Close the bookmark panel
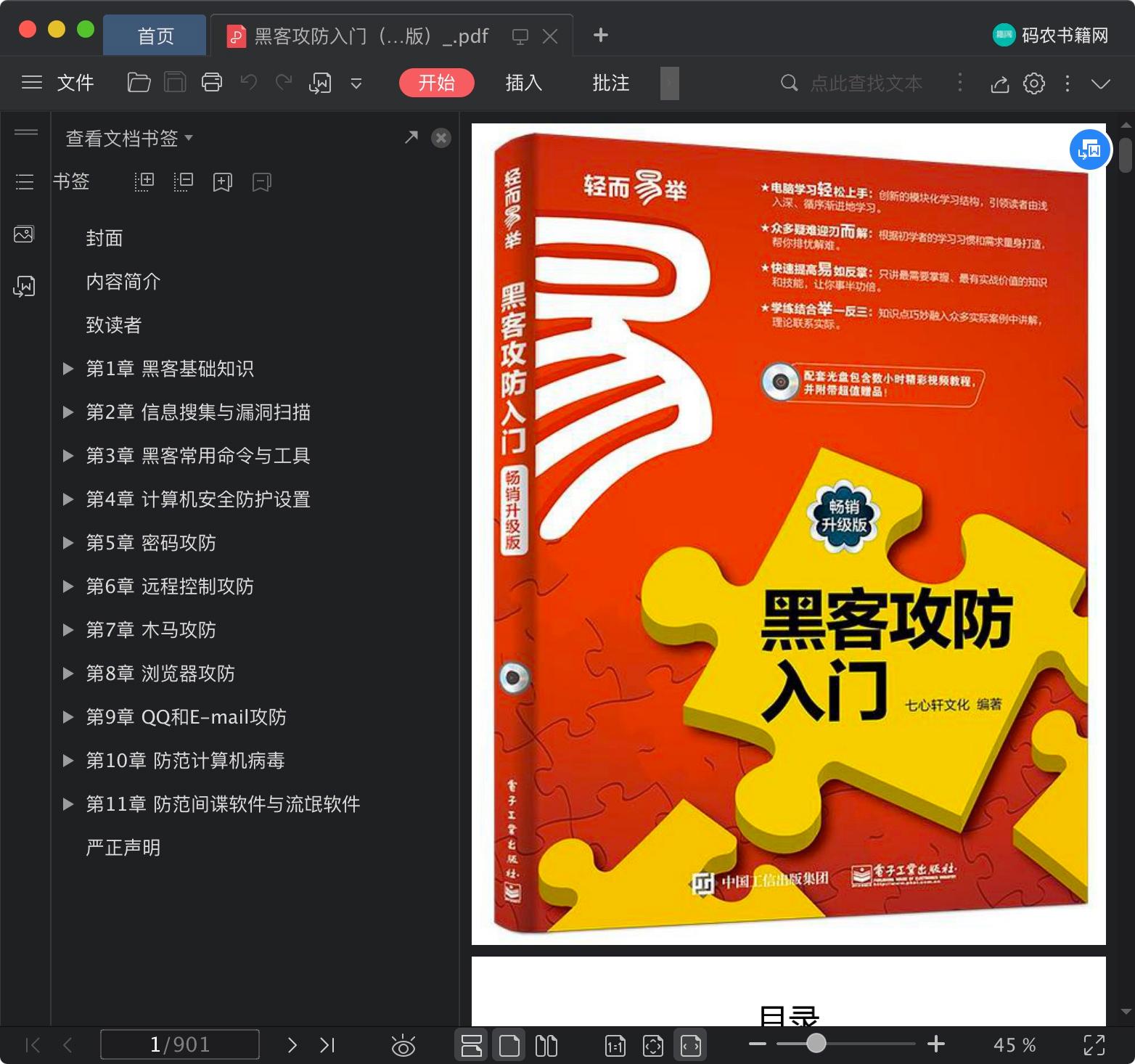1135x1064 pixels. pos(441,138)
